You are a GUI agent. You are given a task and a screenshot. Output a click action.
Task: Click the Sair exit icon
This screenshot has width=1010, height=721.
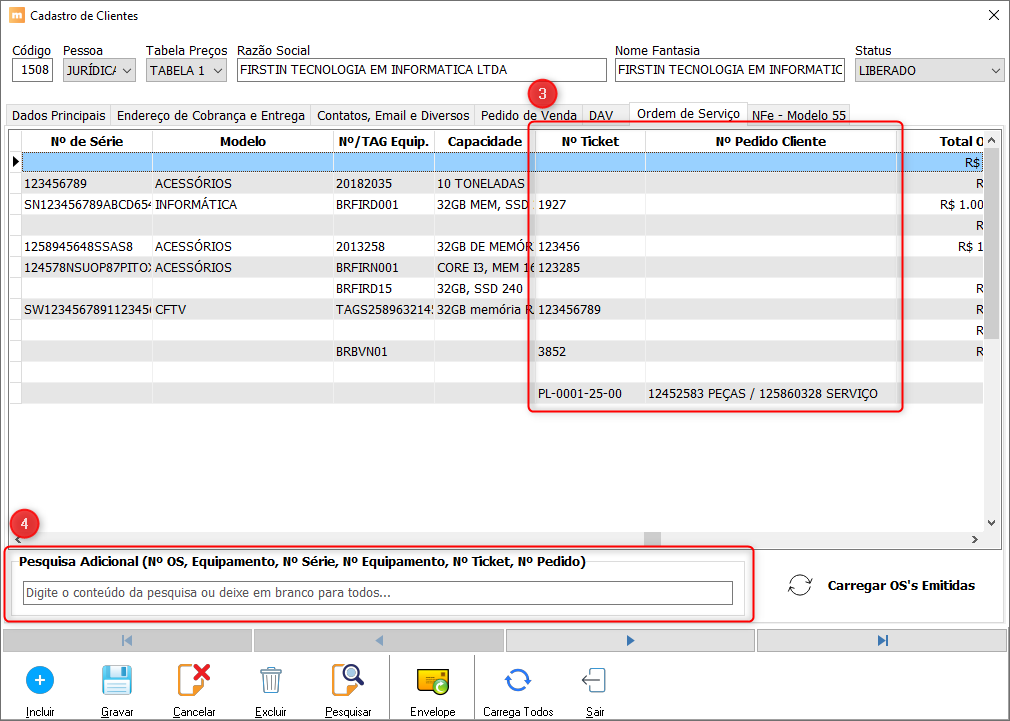click(x=594, y=680)
